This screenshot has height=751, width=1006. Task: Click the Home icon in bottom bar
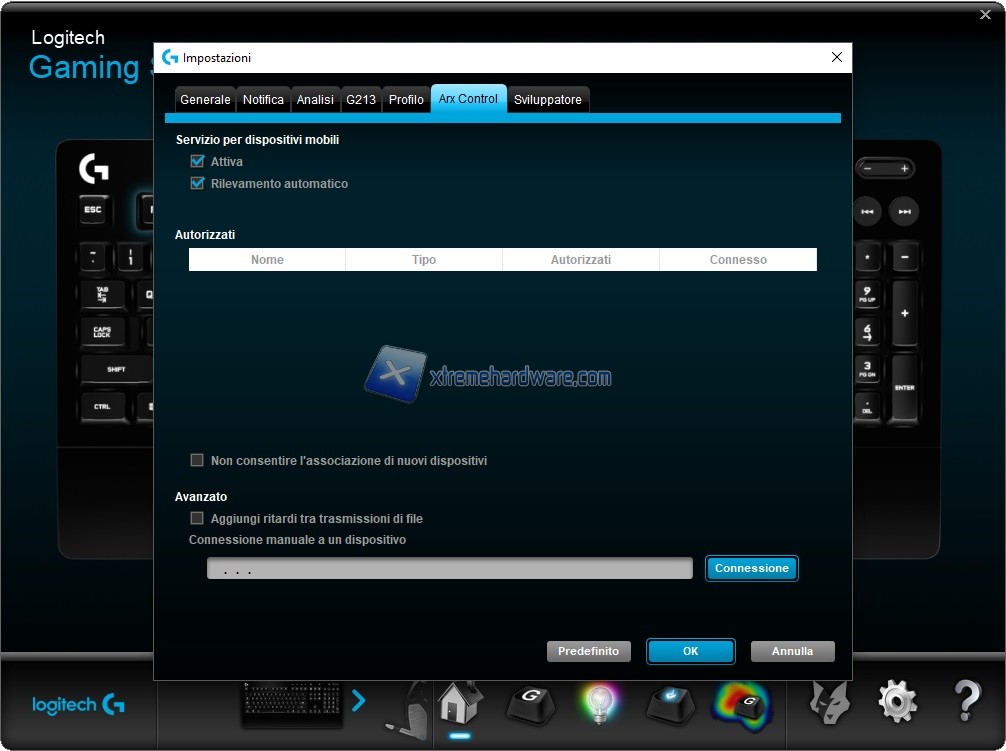(460, 703)
